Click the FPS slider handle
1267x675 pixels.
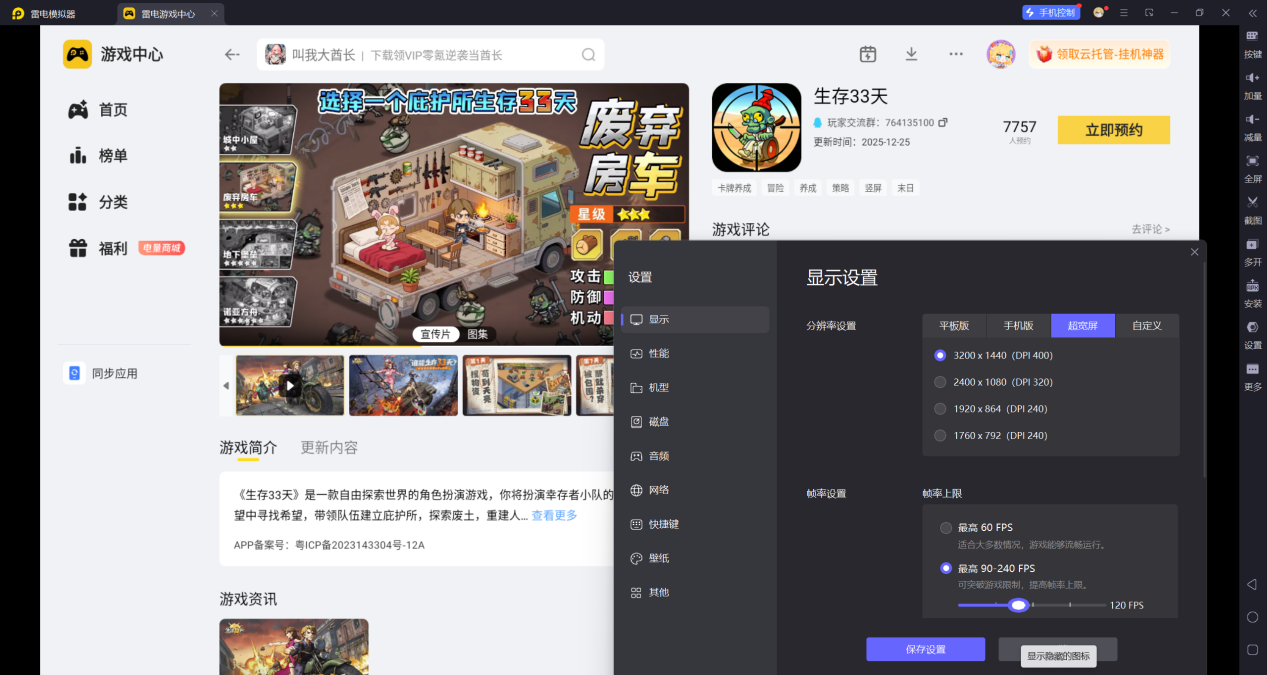pyautogui.click(x=1018, y=605)
